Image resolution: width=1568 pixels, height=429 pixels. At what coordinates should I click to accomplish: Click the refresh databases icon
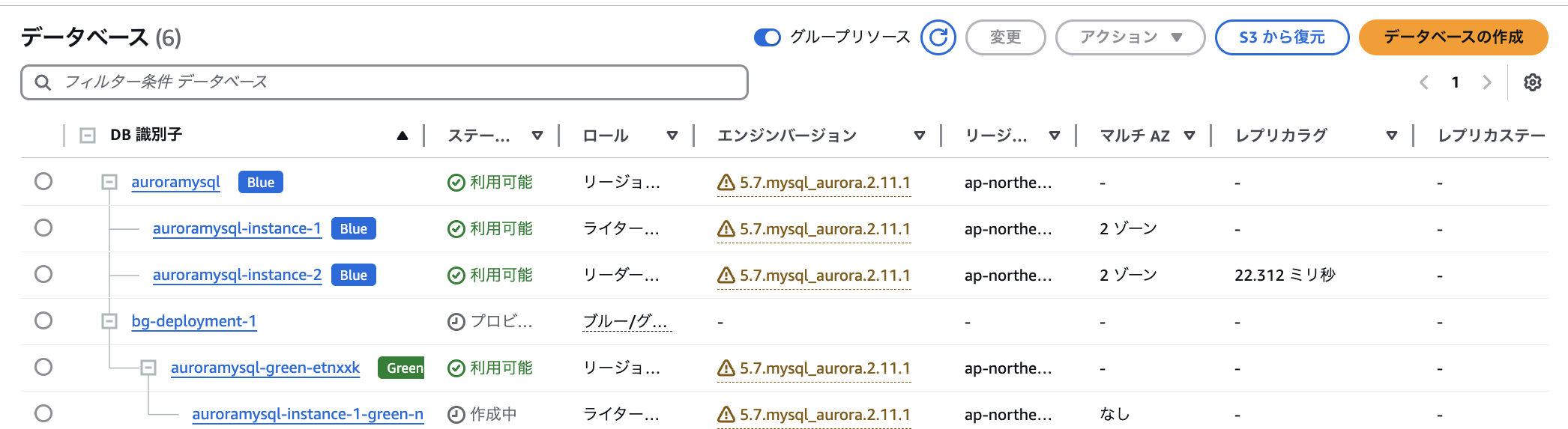tap(938, 37)
